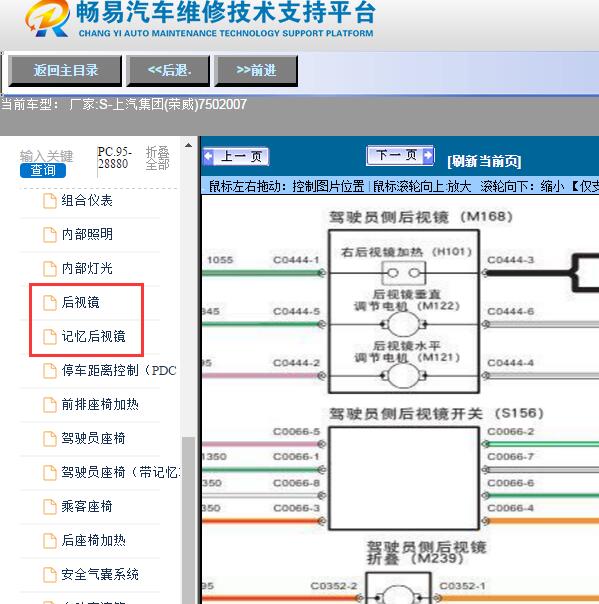Open the 前排座椅加热 entry
Image resolution: width=599 pixels, height=604 pixels.
point(100,404)
